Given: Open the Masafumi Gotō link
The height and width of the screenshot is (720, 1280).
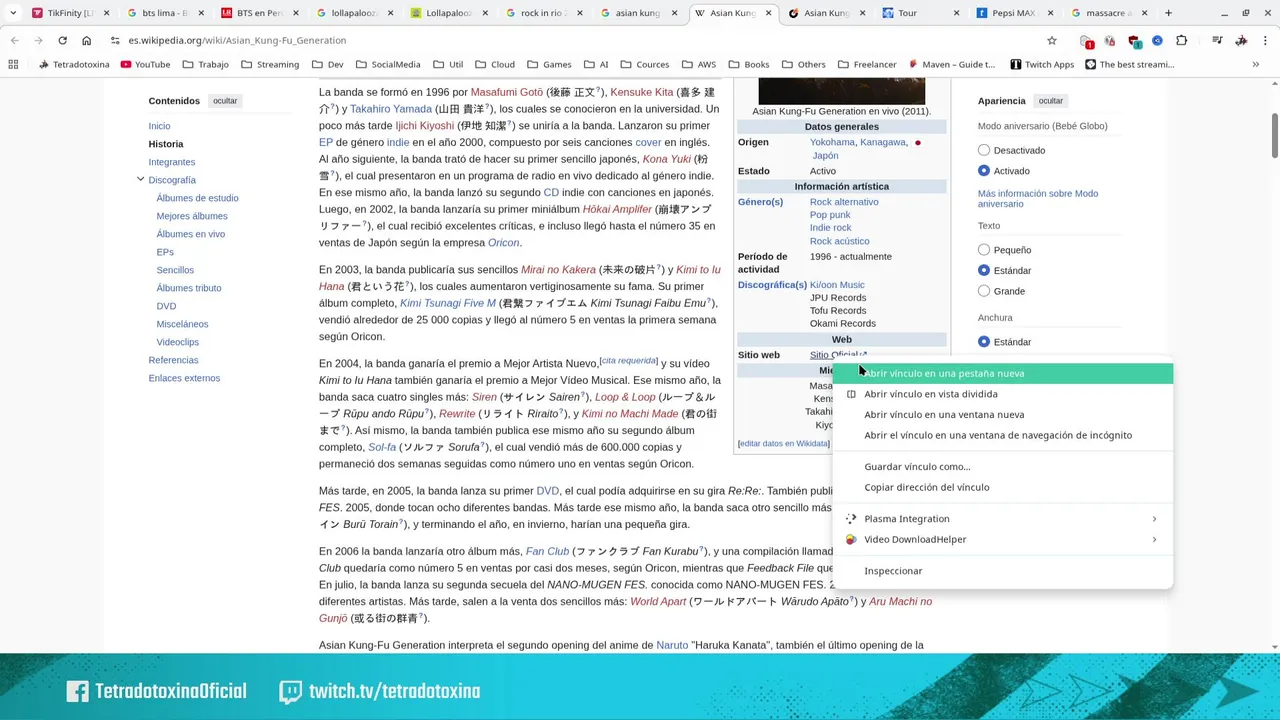Looking at the screenshot, I should pos(507,92).
